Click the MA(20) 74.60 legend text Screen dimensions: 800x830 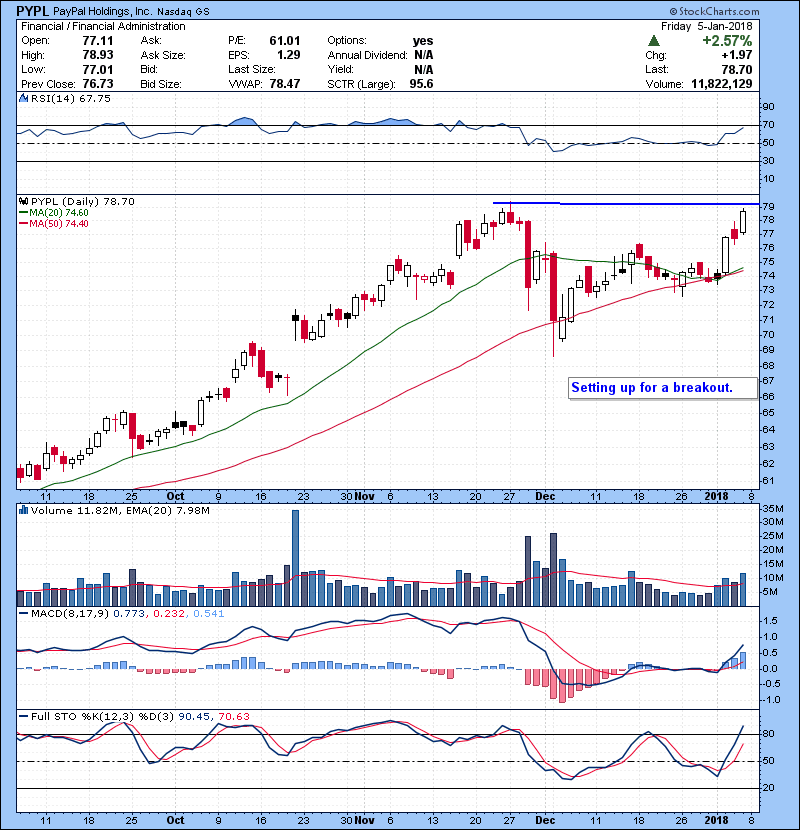click(59, 213)
